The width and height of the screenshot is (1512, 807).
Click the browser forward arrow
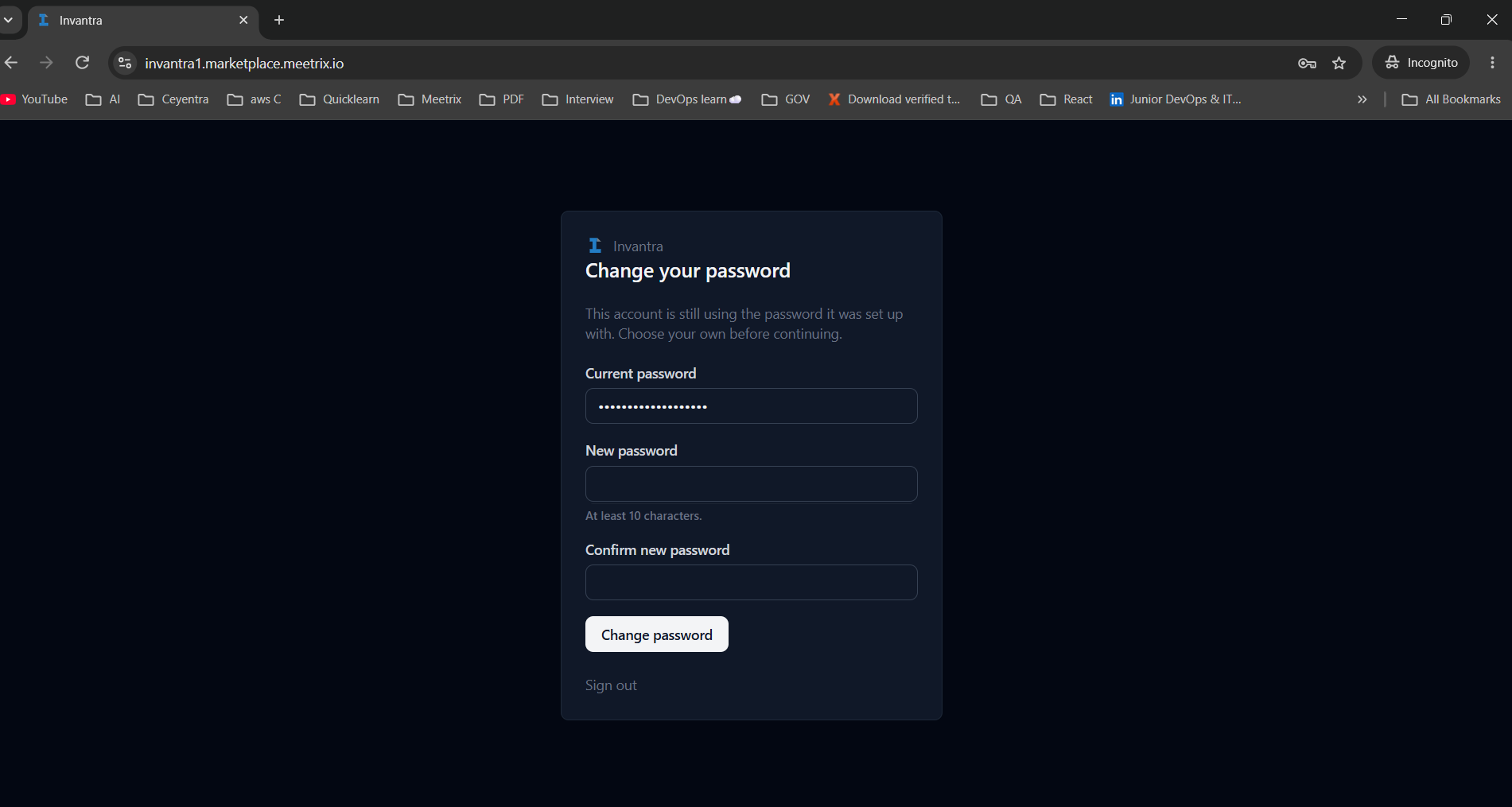coord(46,62)
